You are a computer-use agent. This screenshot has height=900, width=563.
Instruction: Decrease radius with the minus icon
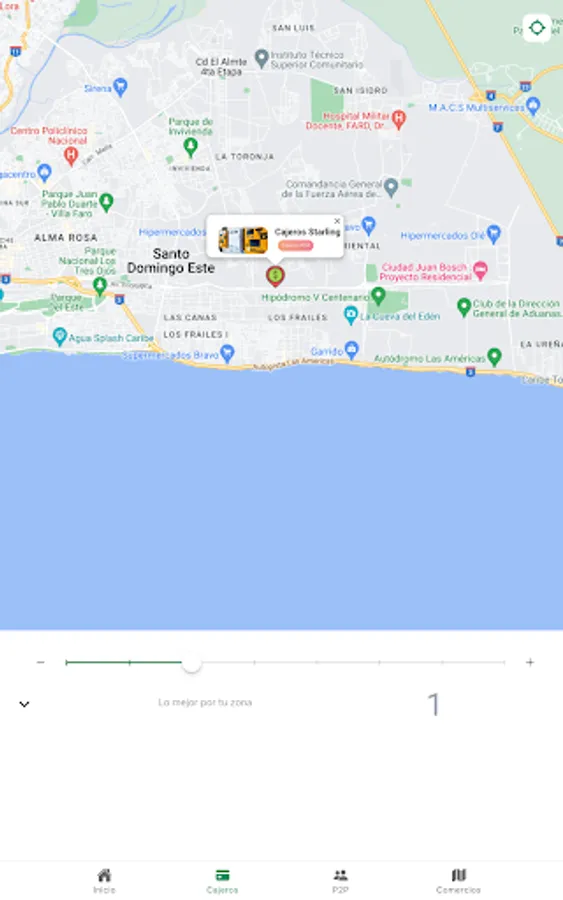pos(40,662)
